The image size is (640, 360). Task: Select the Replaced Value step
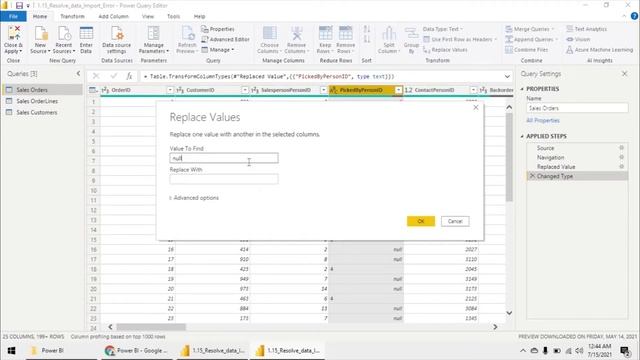click(x=577, y=167)
